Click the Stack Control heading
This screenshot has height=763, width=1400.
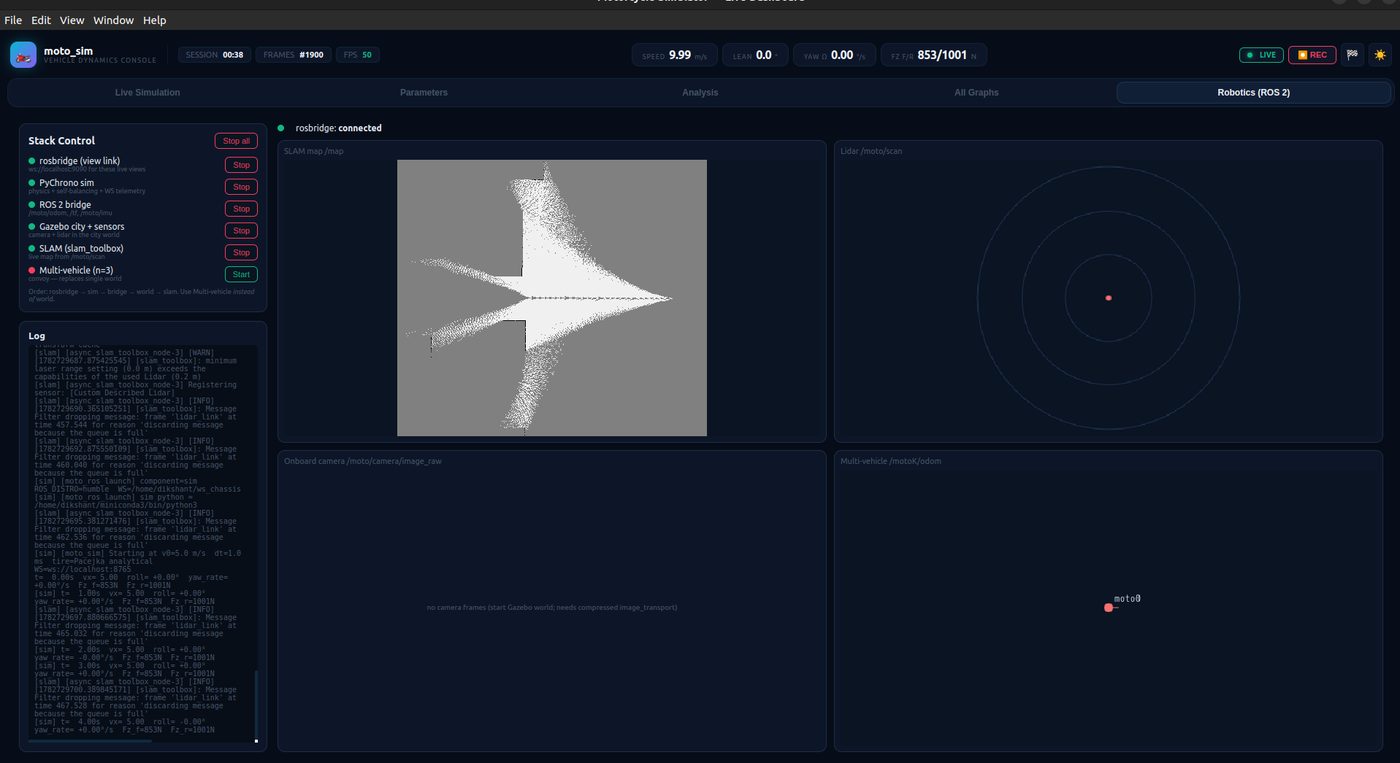click(62, 141)
